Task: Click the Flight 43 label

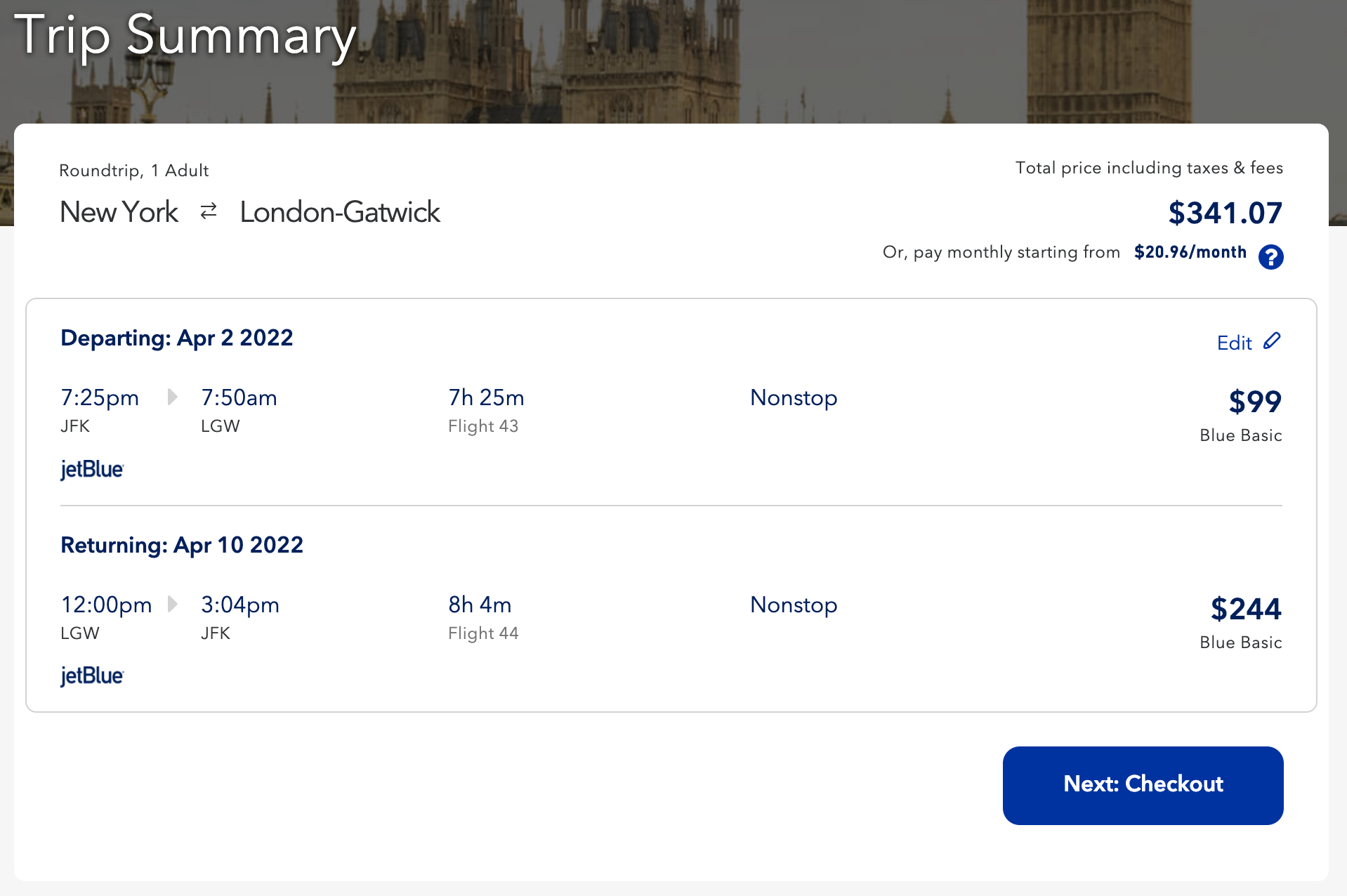Action: tap(483, 426)
